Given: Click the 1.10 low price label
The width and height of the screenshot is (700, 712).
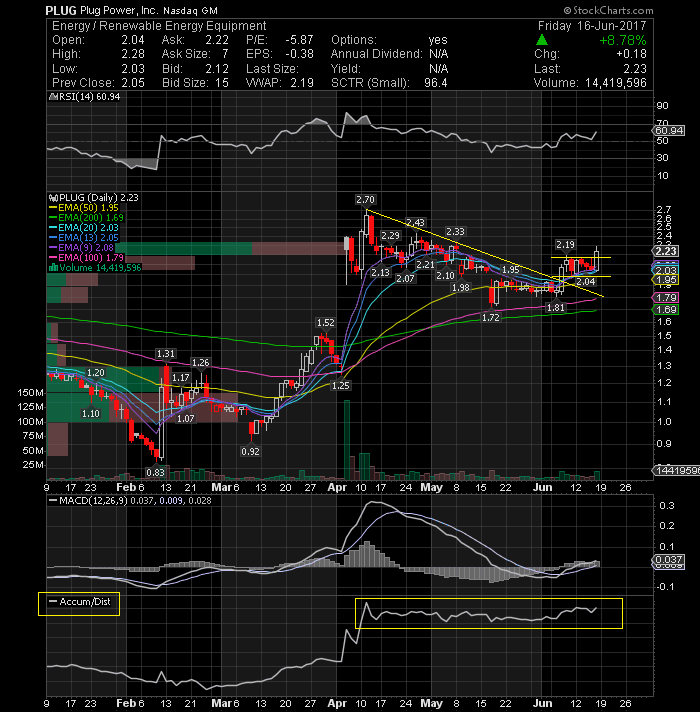Looking at the screenshot, I should pos(91,414).
